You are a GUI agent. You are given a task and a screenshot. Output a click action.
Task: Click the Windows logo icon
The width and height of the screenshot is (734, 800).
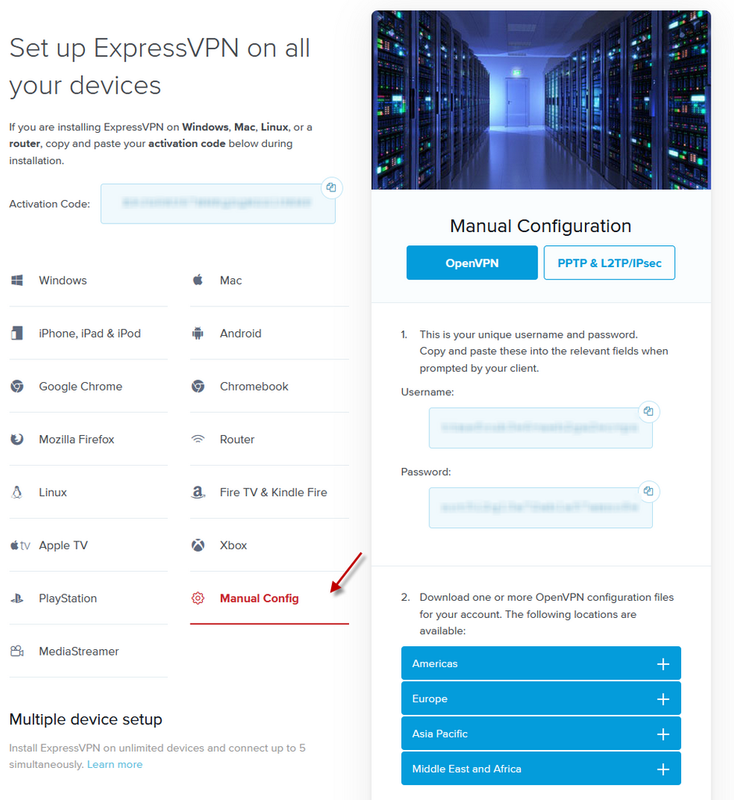click(17, 280)
